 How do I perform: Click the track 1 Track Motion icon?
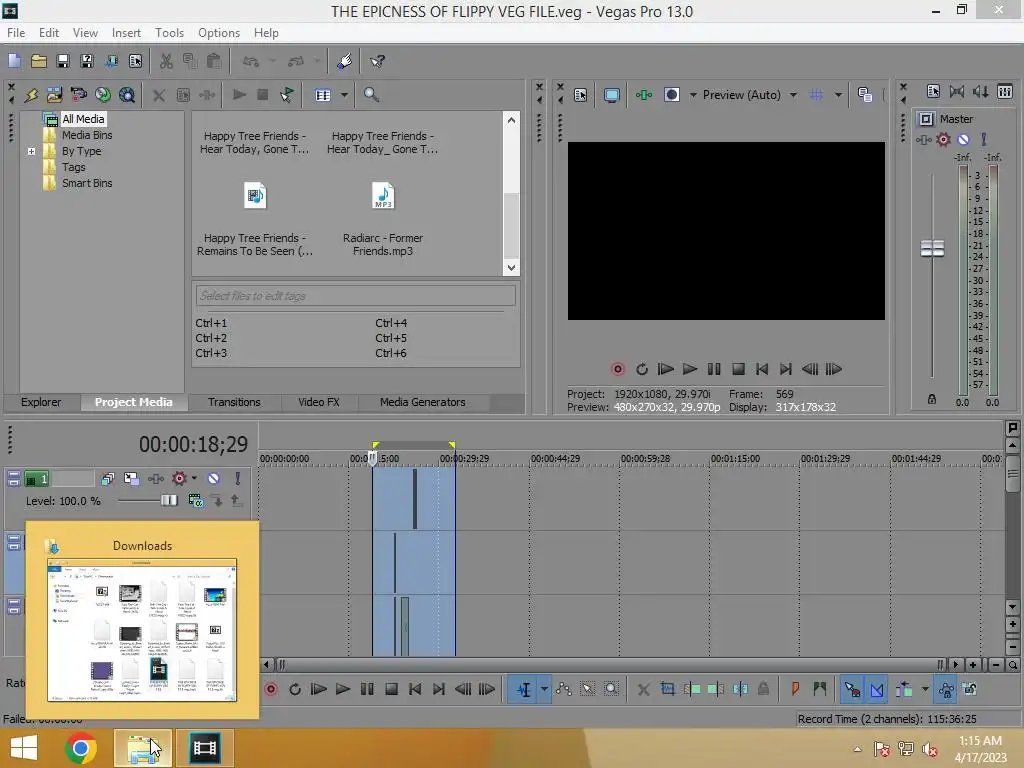click(131, 479)
